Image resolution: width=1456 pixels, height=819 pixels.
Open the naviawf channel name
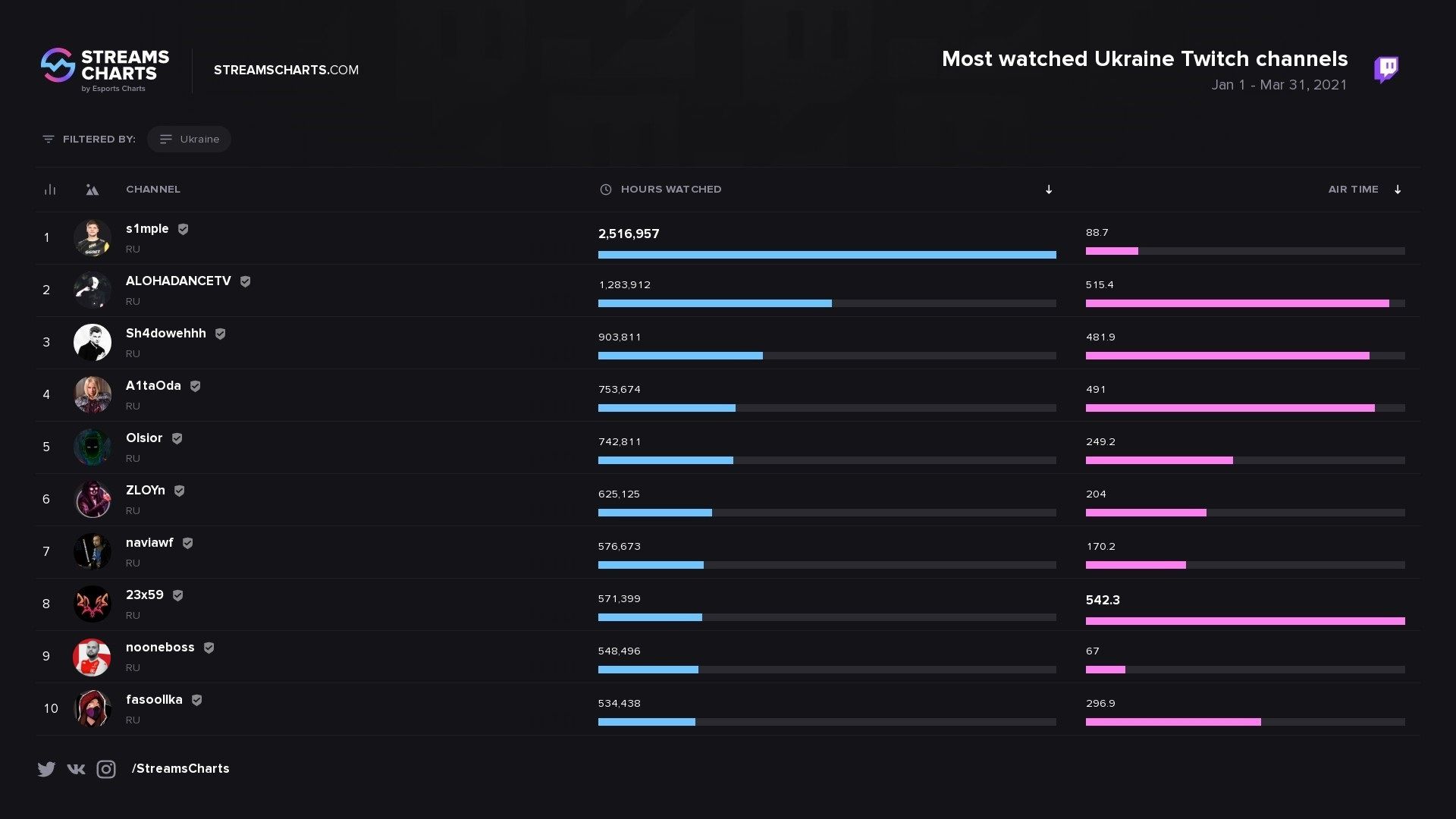point(149,543)
